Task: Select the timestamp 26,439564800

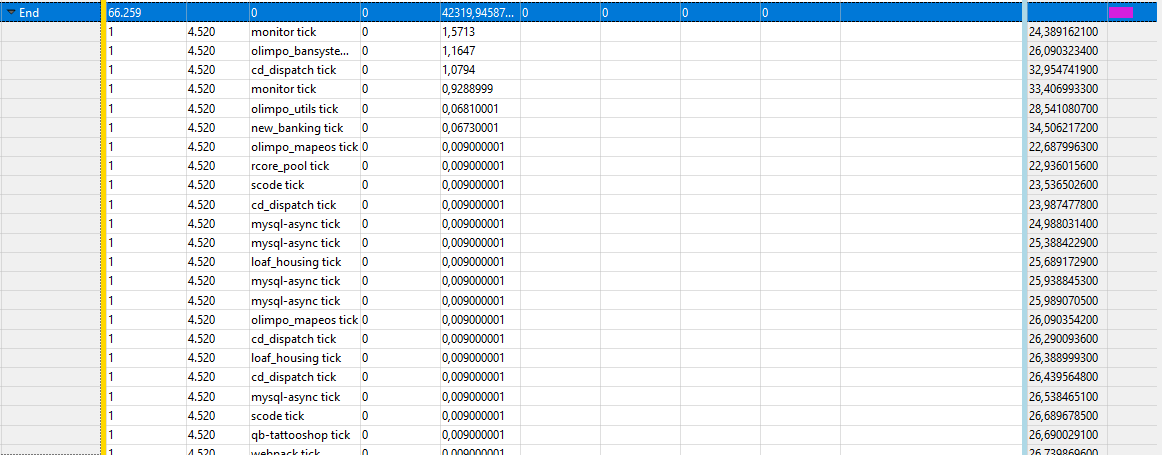Action: (1064, 377)
